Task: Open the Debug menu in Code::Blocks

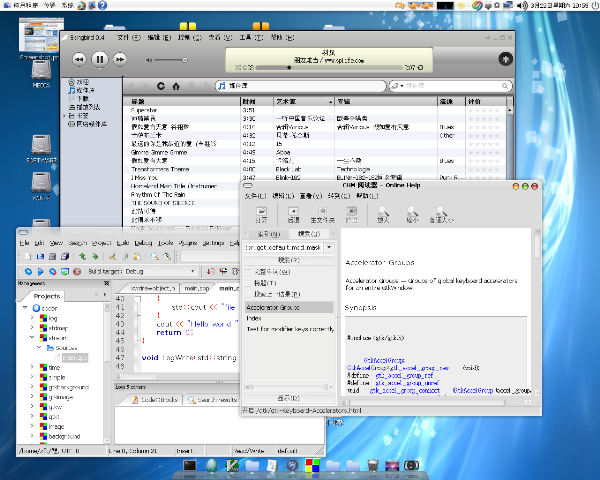Action: (x=143, y=243)
